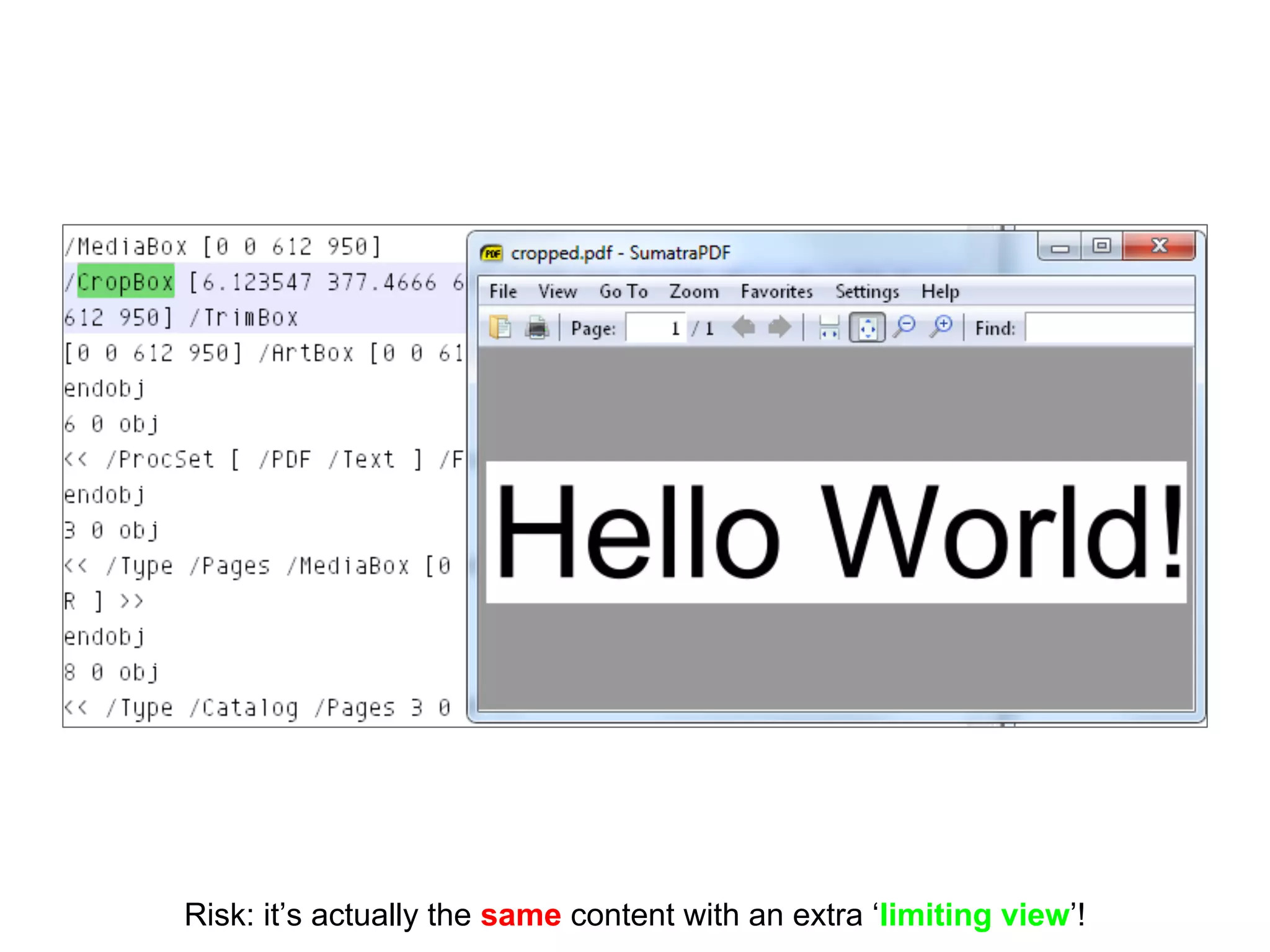Click the highlighted CropBox keyword
The height and width of the screenshot is (952, 1270).
click(x=125, y=282)
